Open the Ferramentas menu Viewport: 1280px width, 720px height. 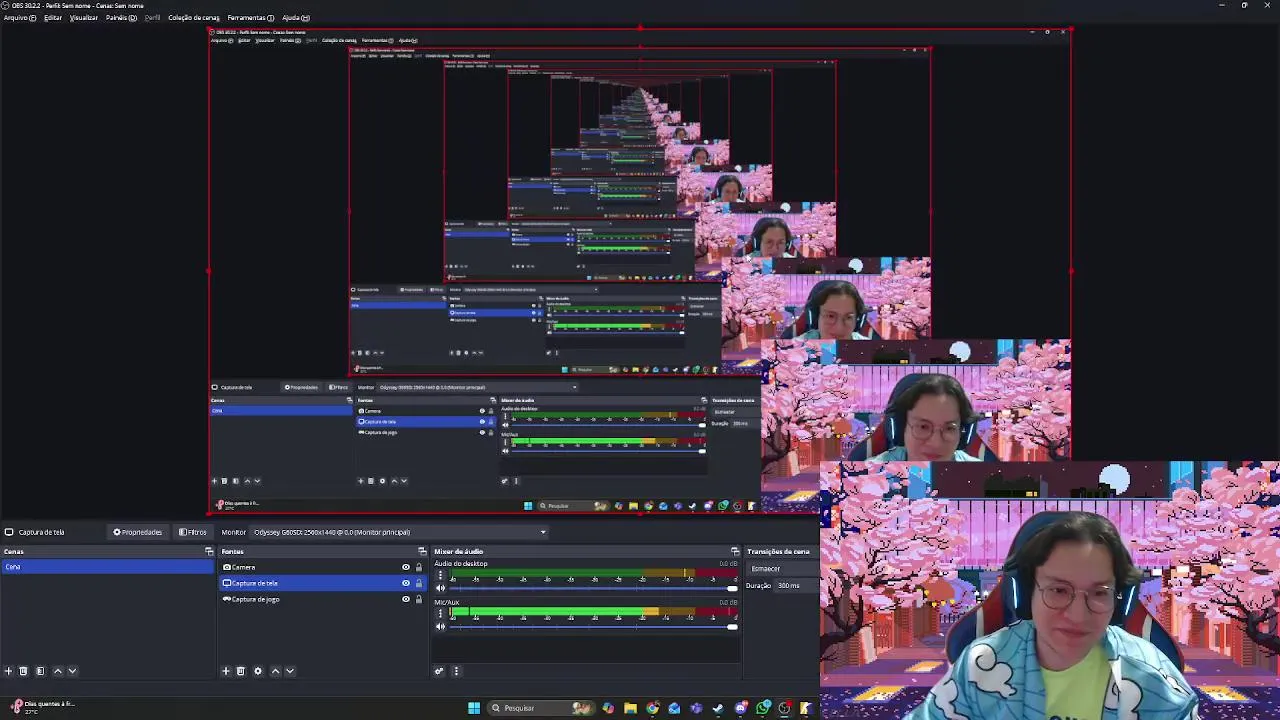pos(250,18)
